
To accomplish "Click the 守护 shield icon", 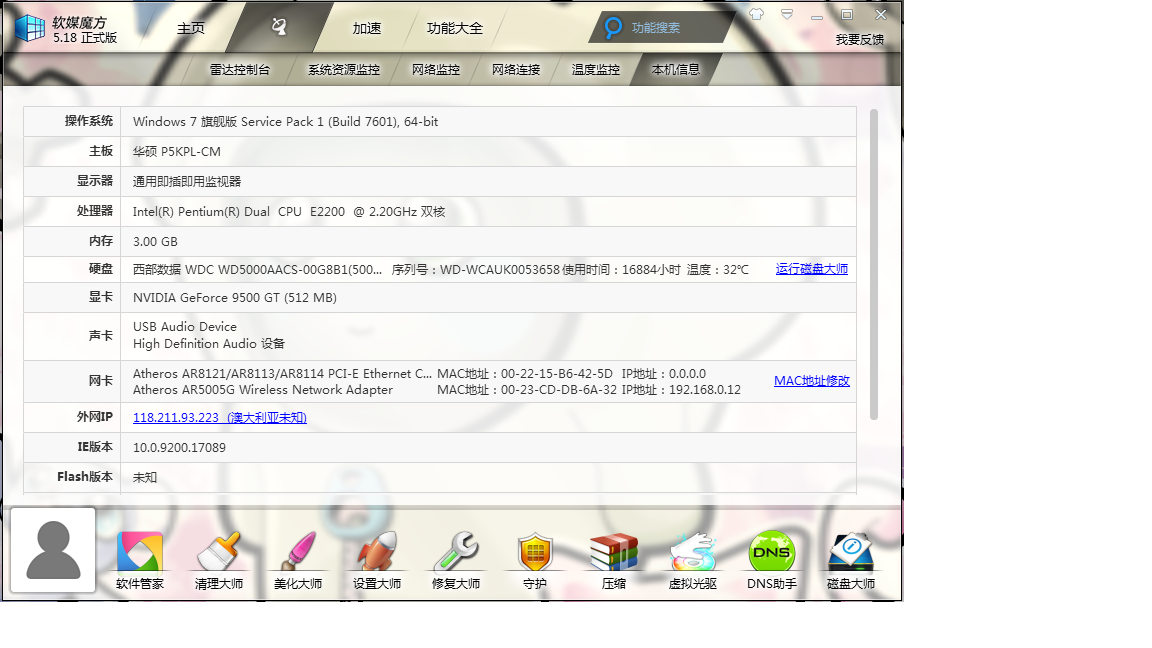I will (535, 560).
